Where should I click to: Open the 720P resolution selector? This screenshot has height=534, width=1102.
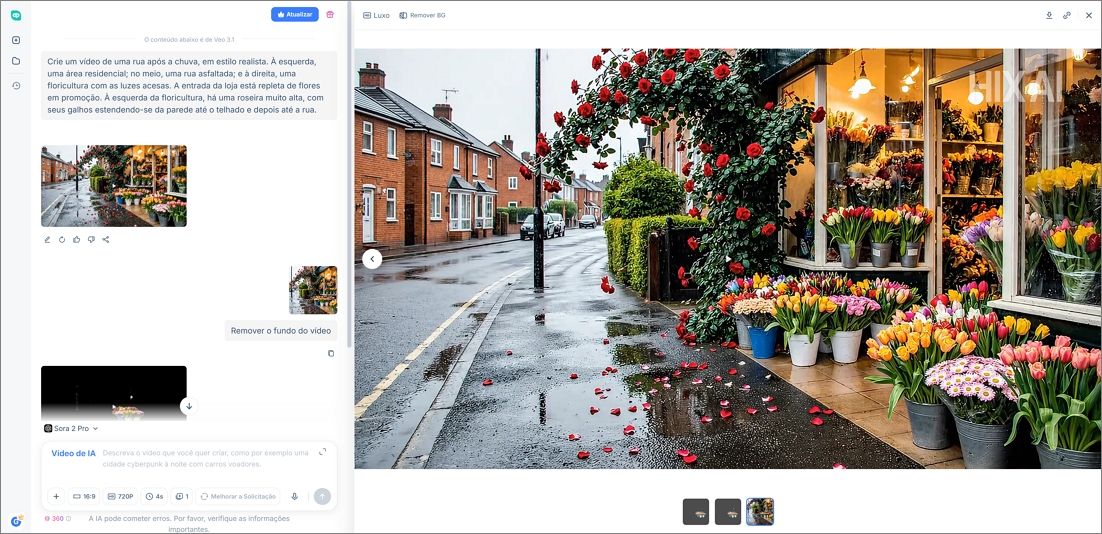point(120,496)
